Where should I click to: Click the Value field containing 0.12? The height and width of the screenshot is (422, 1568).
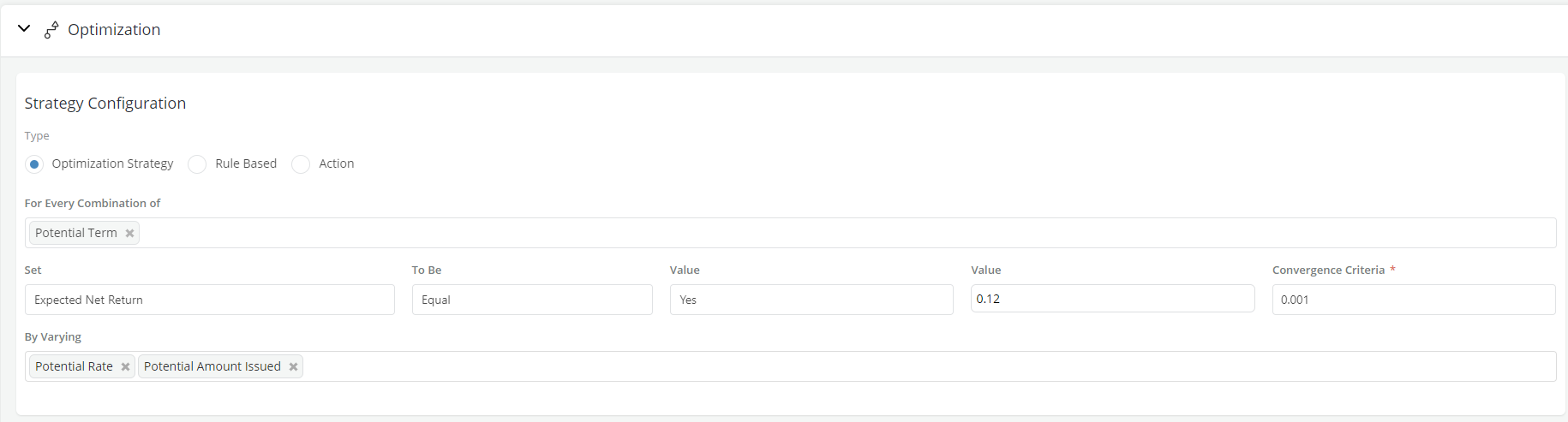click(1111, 299)
